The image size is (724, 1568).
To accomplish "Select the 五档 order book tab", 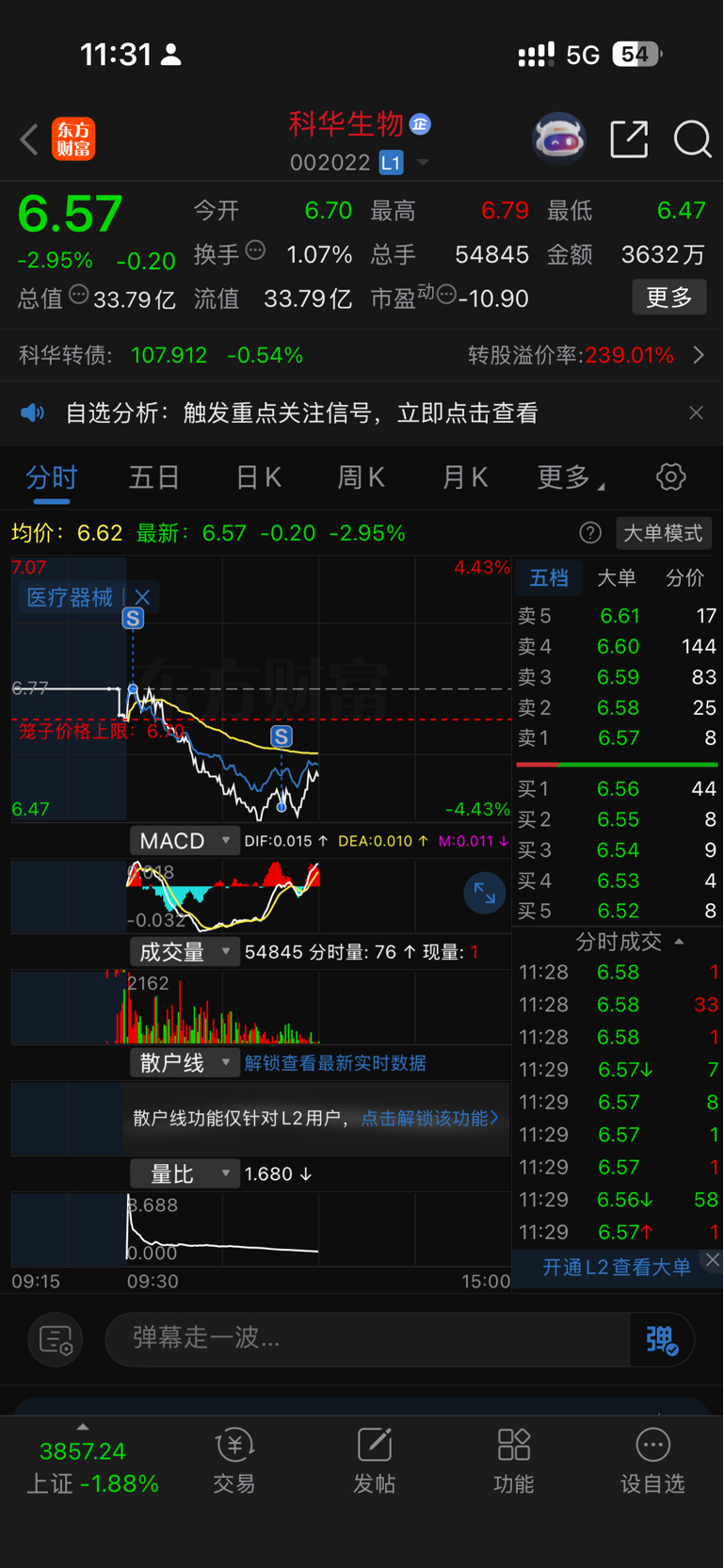I will pos(549,578).
